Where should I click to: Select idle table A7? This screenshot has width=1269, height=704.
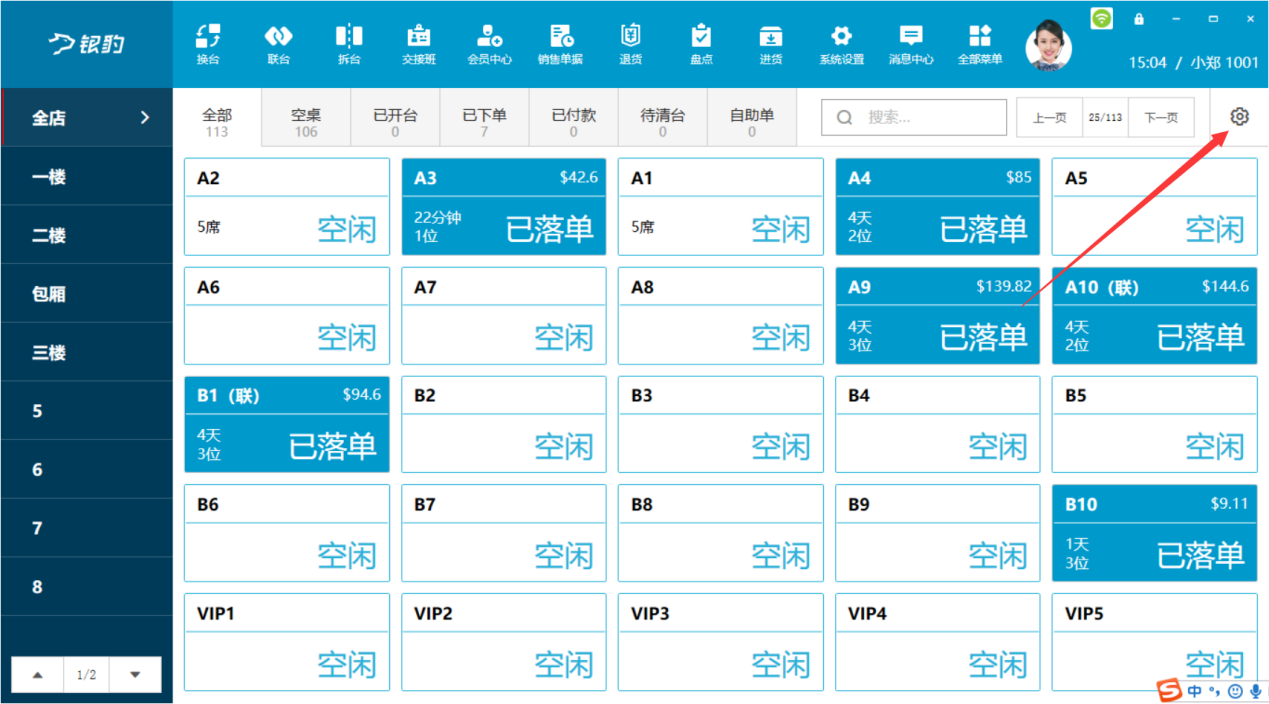pos(504,316)
